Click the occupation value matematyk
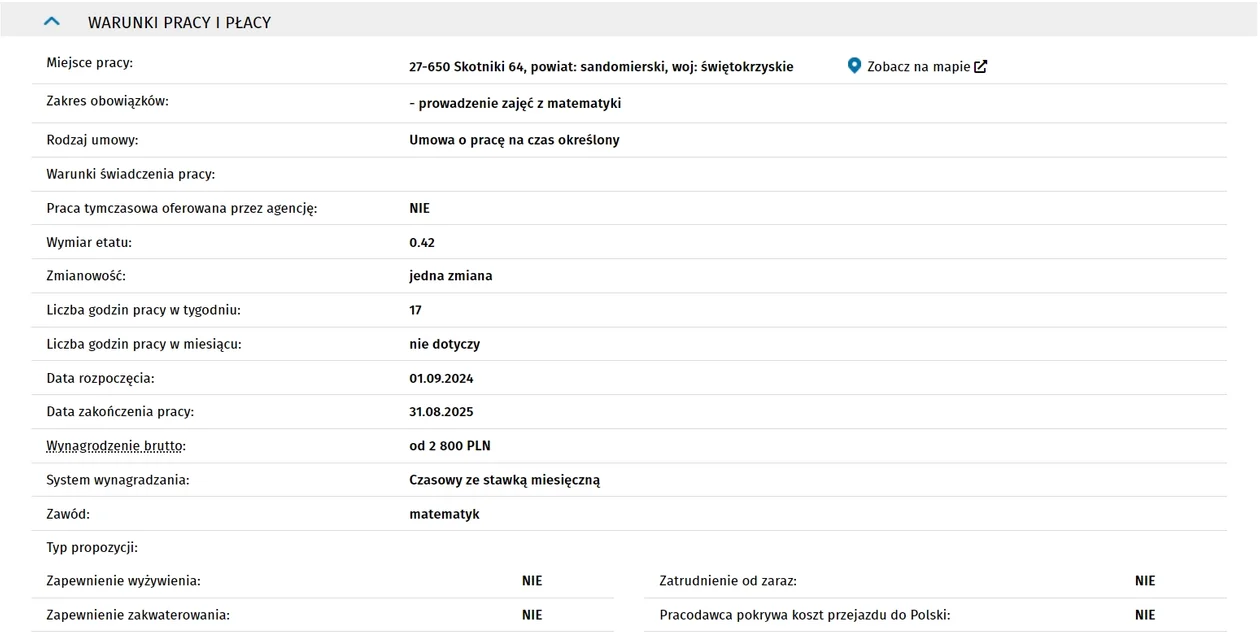Viewport: 1260px width, 639px height. [444, 514]
